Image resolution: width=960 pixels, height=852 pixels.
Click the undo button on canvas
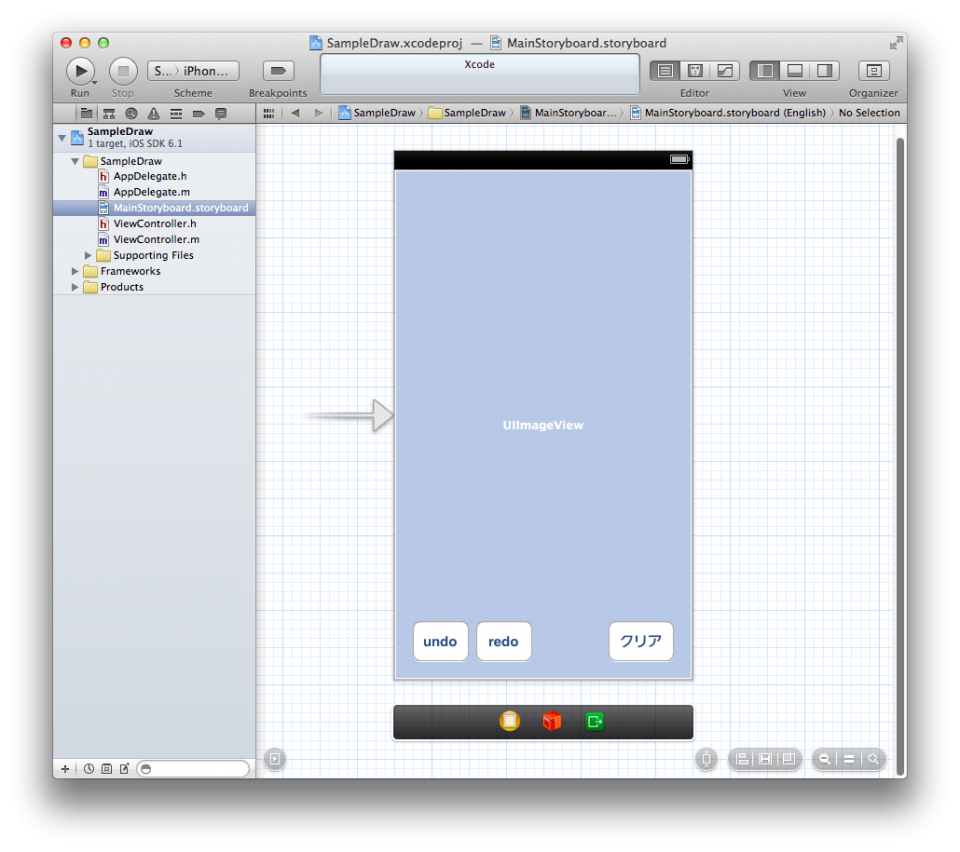[440, 642]
